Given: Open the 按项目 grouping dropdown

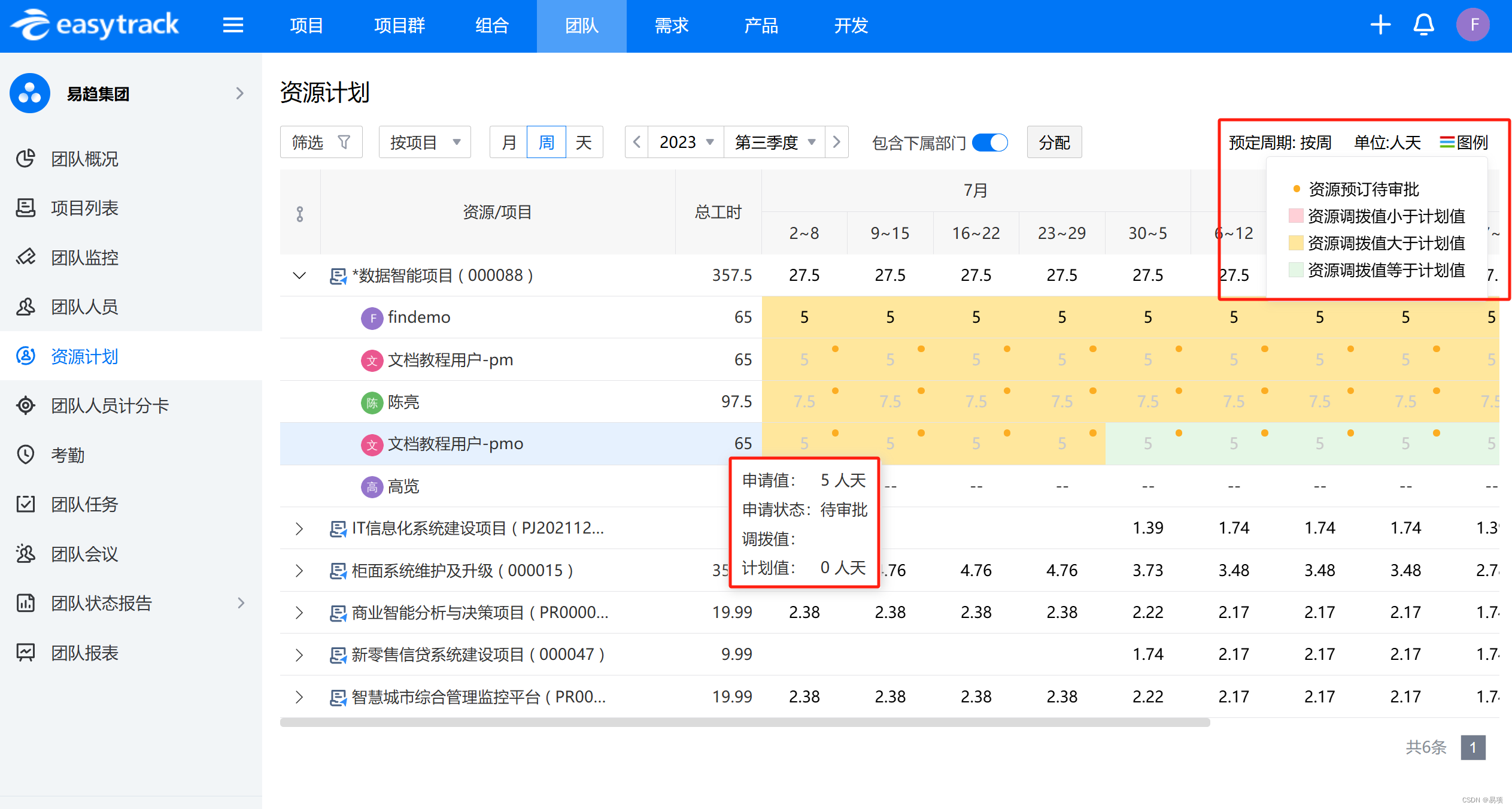Looking at the screenshot, I should click(424, 143).
